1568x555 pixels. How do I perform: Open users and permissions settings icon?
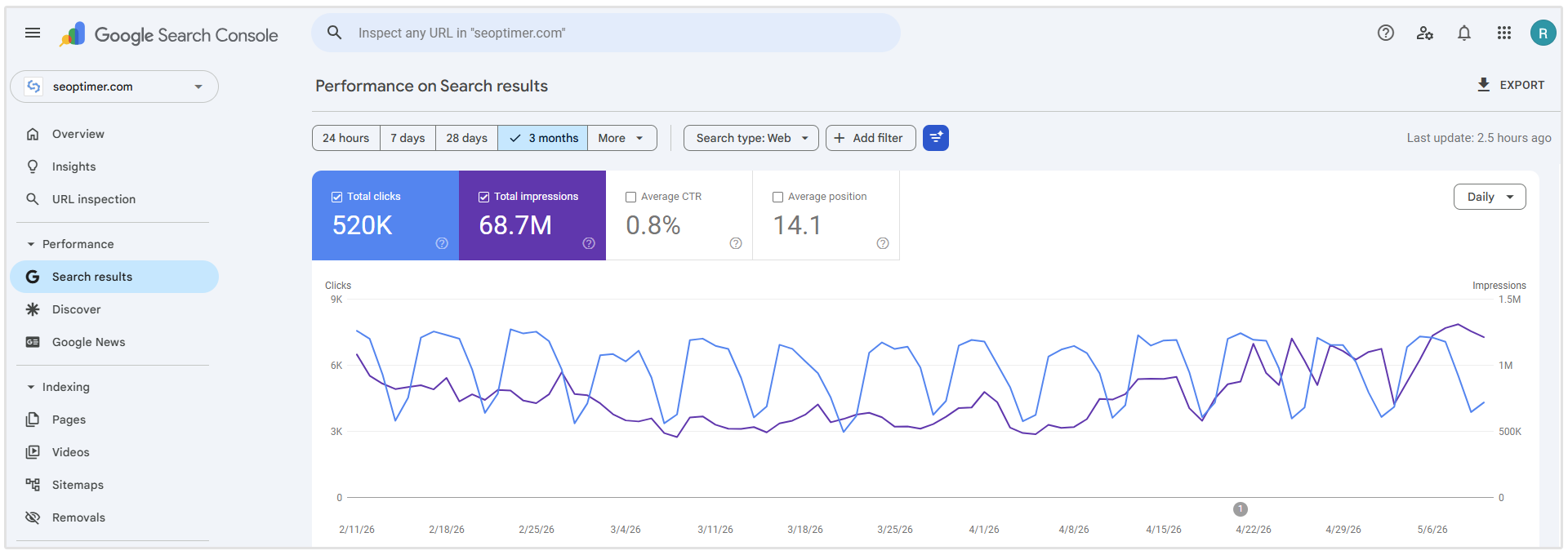point(1425,33)
